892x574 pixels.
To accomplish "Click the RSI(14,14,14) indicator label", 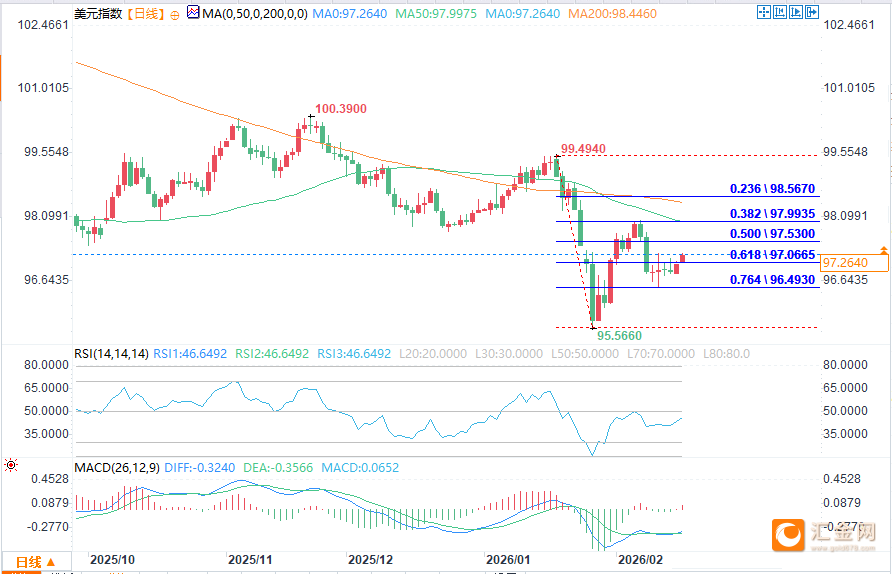I will [112, 354].
